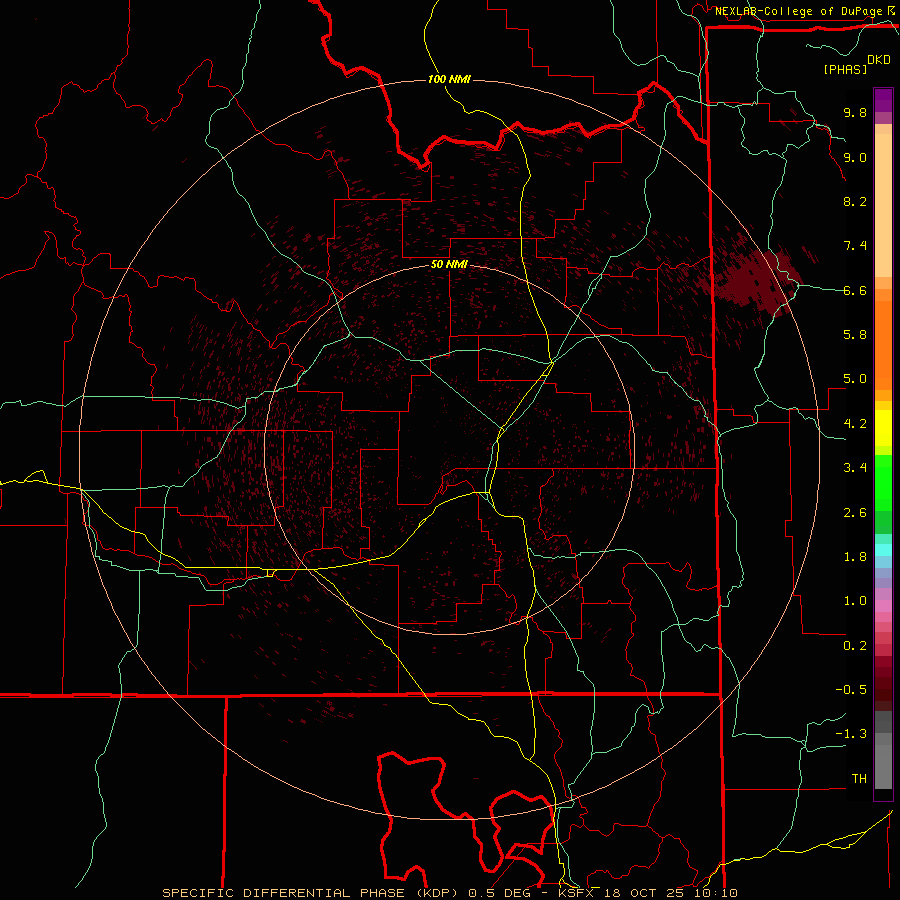Viewport: 900px width, 900px height.
Task: Click the 100 NMI range ring label
Action: (x=449, y=79)
